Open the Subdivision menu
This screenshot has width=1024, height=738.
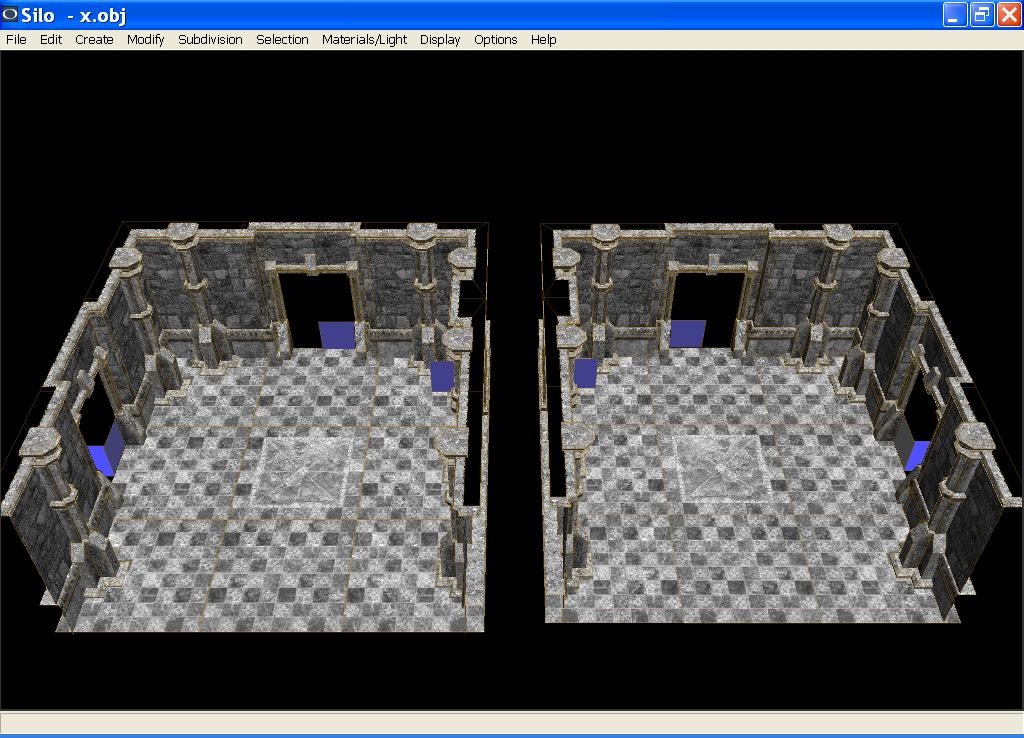point(210,40)
